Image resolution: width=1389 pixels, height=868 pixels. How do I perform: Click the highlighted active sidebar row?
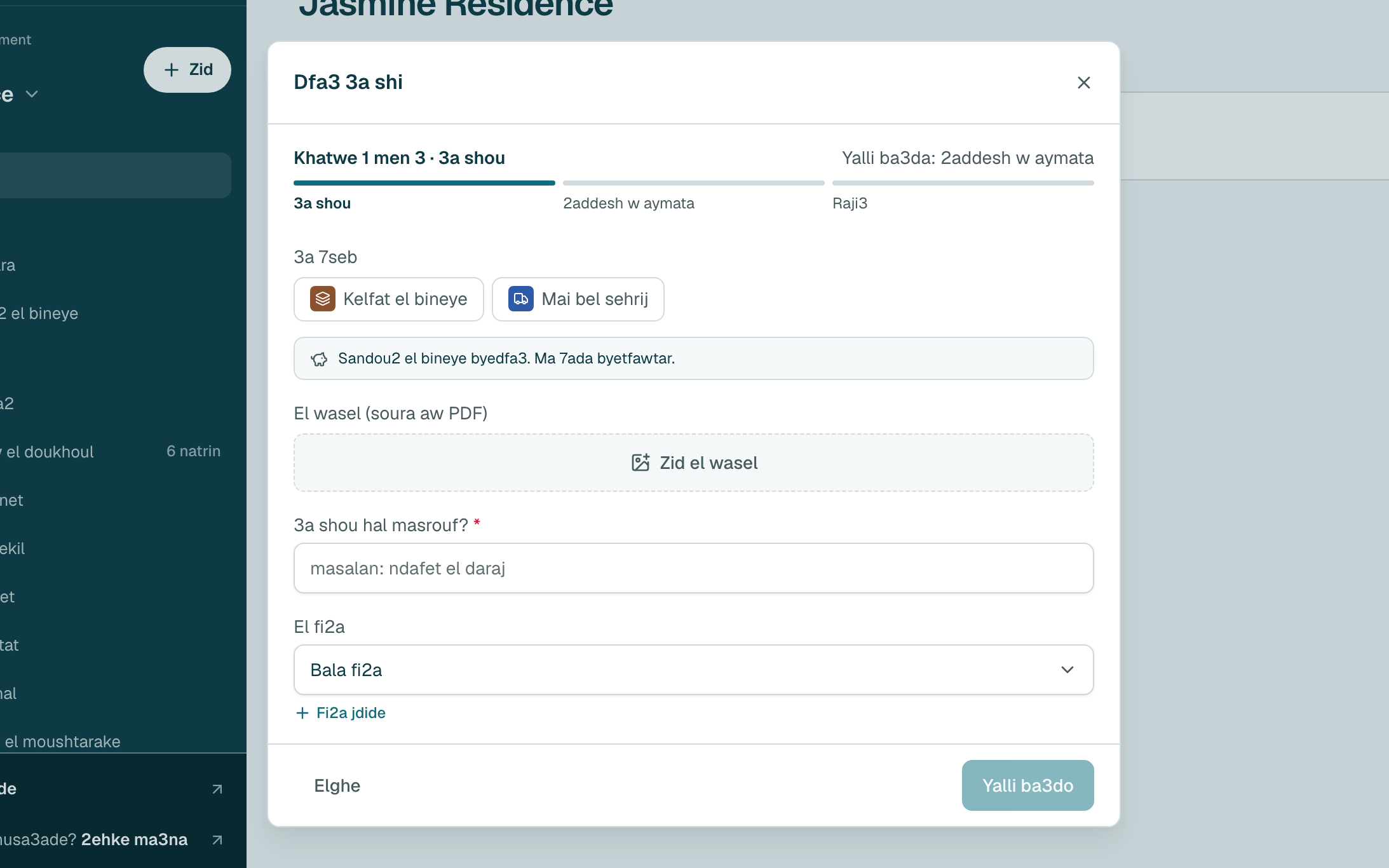115,175
